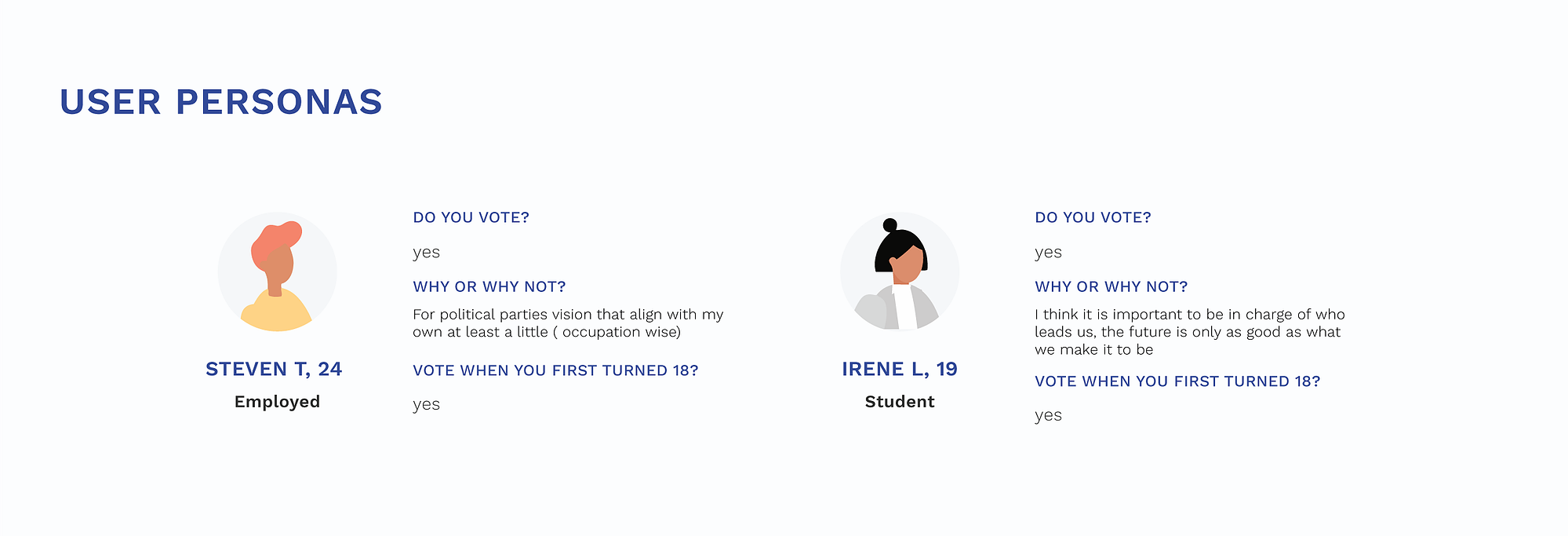
Task: Click Steven's VOTE WHEN YOU FIRST TURNED 18?
Action: [x=555, y=370]
